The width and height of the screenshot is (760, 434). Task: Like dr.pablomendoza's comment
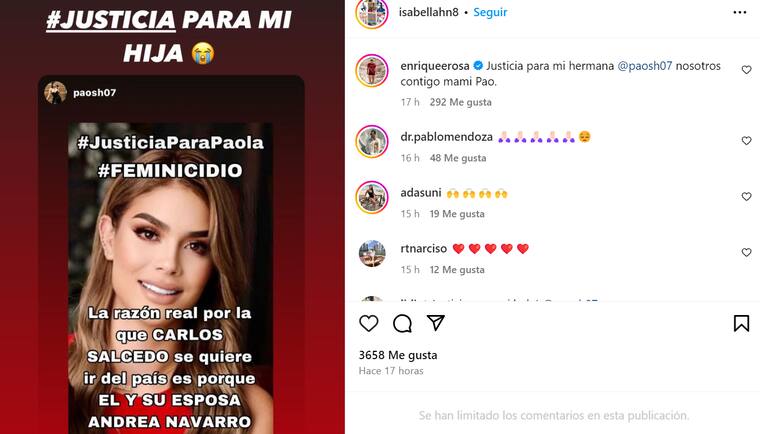[x=746, y=141]
